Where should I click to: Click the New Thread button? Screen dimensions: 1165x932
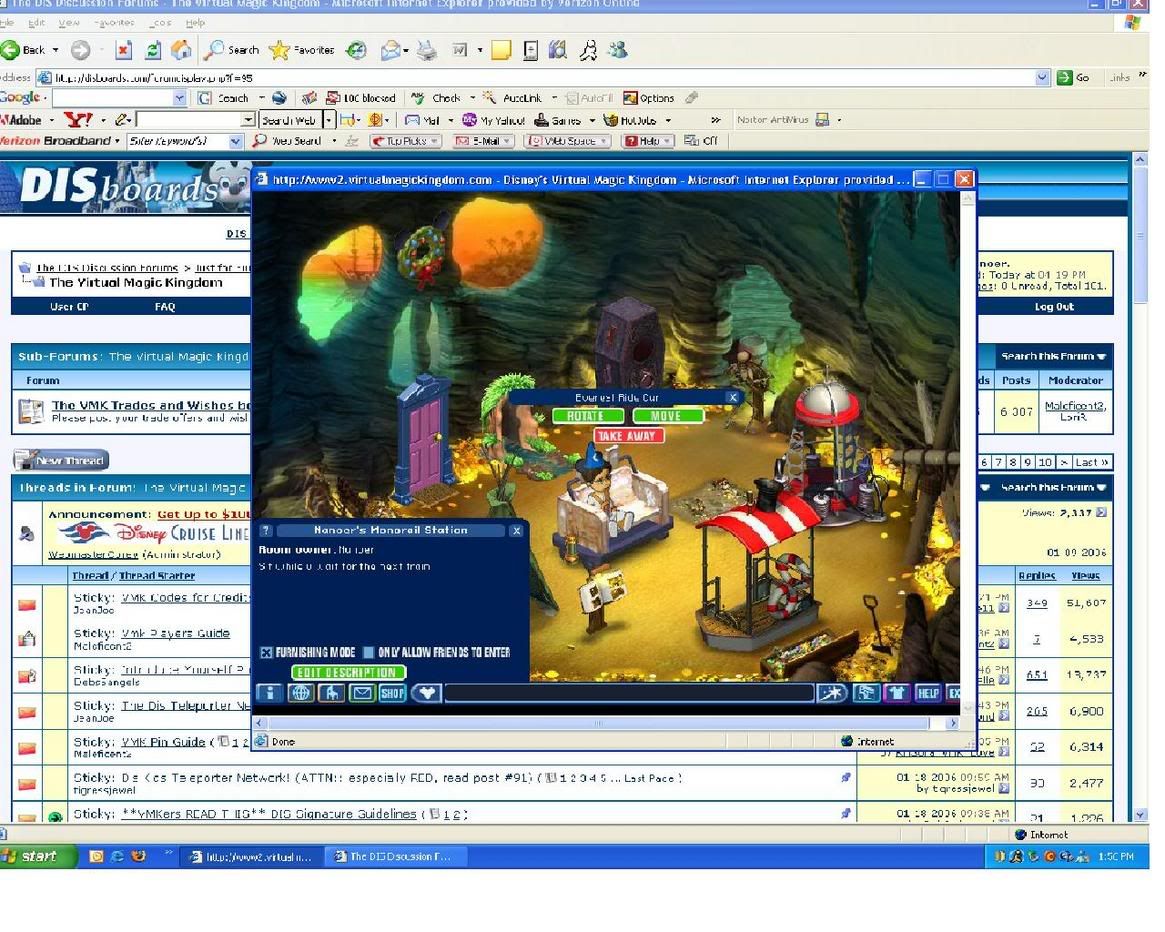pos(61,461)
